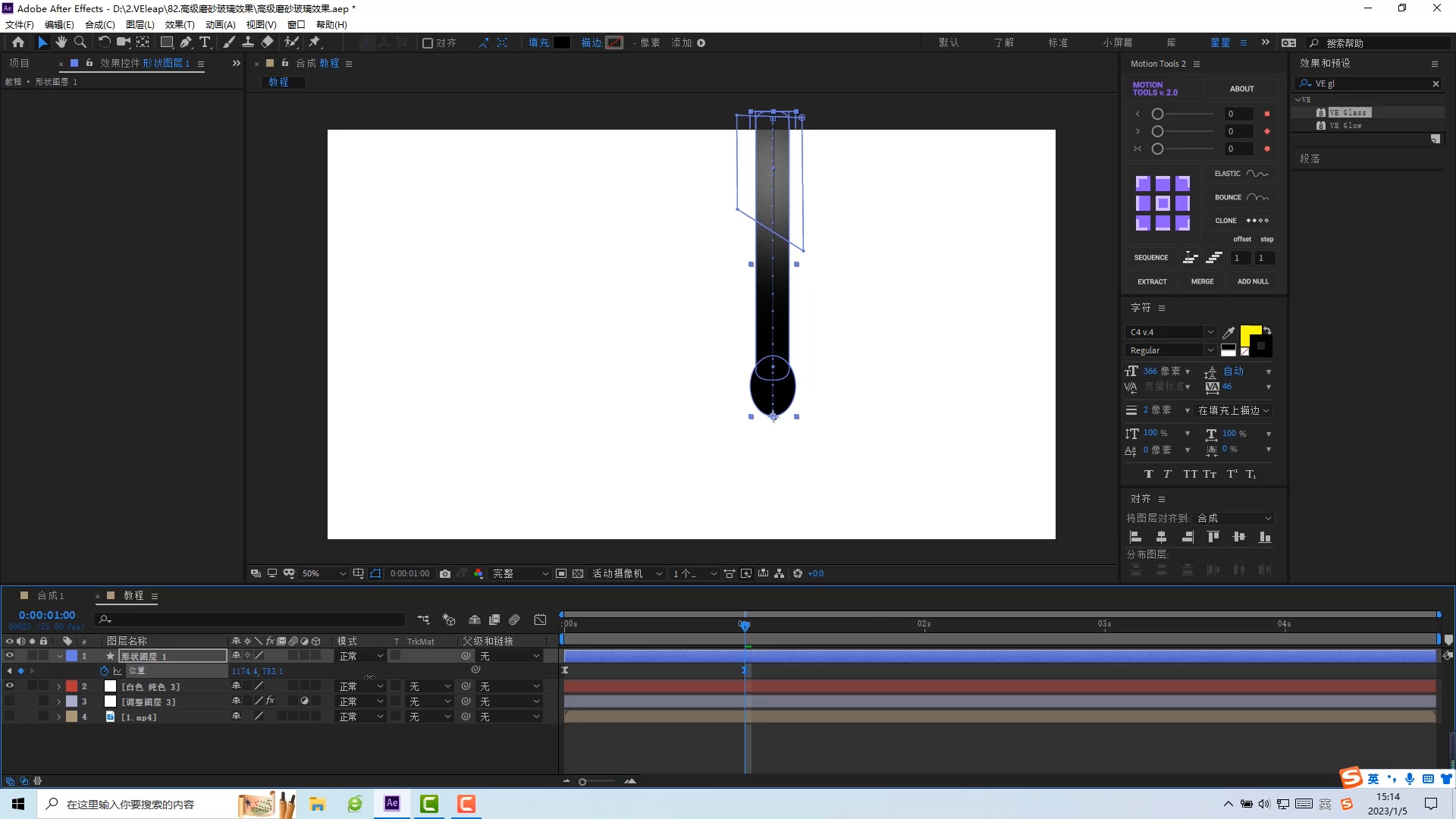This screenshot has height=819, width=1456.
Task: Select the shape tool in toolbar
Action: click(x=167, y=42)
